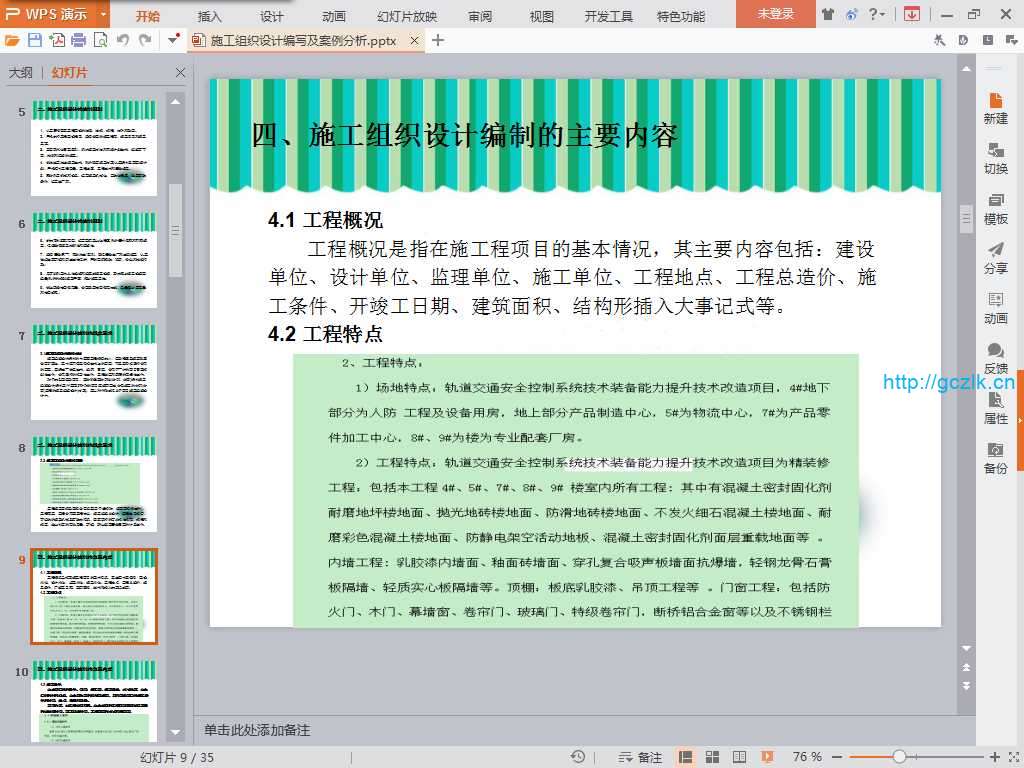This screenshot has width=1024, height=768.
Task: Switch to reading view in status bar
Action: [741, 757]
